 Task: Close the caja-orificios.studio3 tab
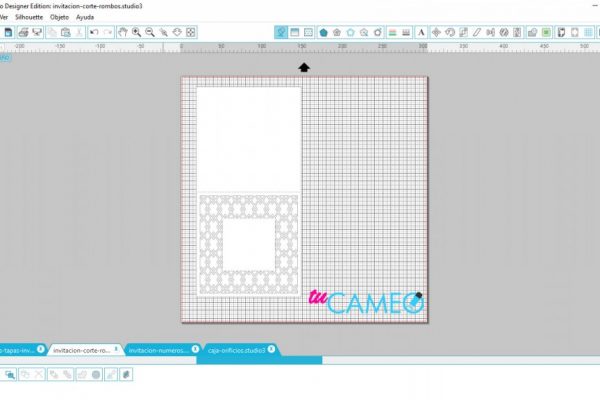point(271,349)
